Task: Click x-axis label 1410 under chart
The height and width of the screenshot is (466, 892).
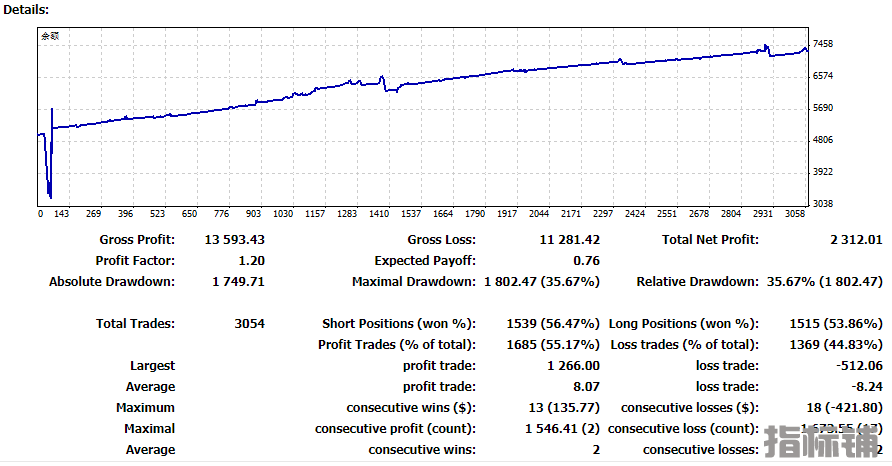Action: (379, 214)
